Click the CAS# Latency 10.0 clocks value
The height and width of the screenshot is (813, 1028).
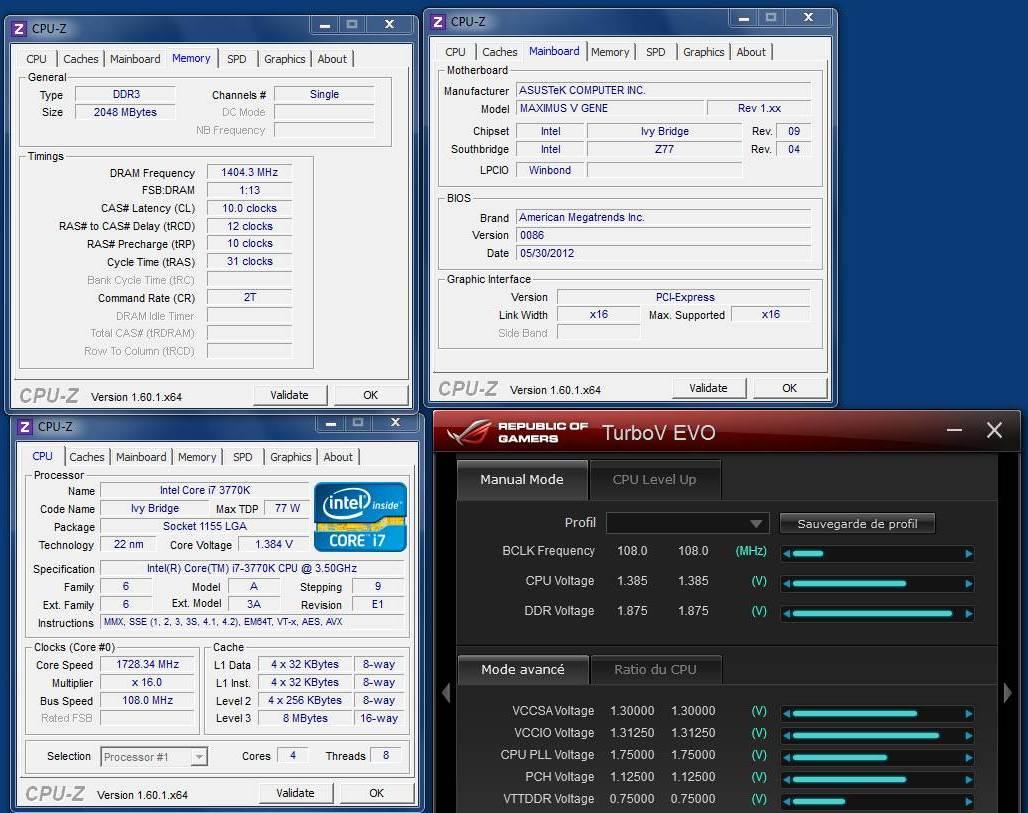(x=249, y=208)
